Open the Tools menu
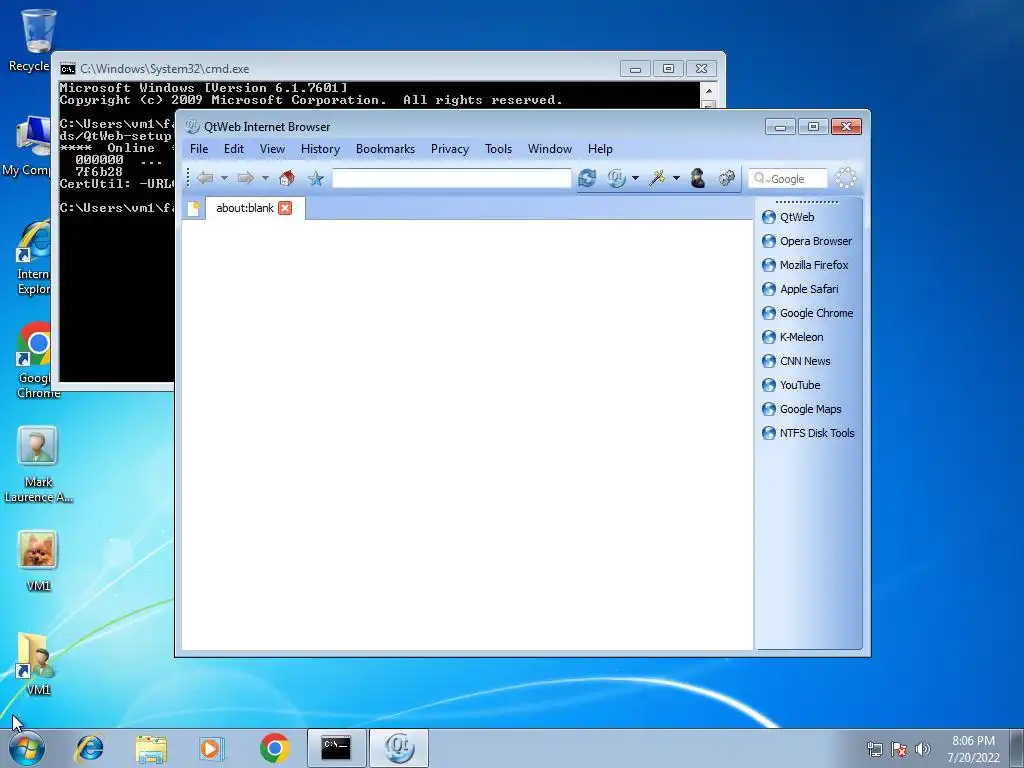 [x=498, y=149]
